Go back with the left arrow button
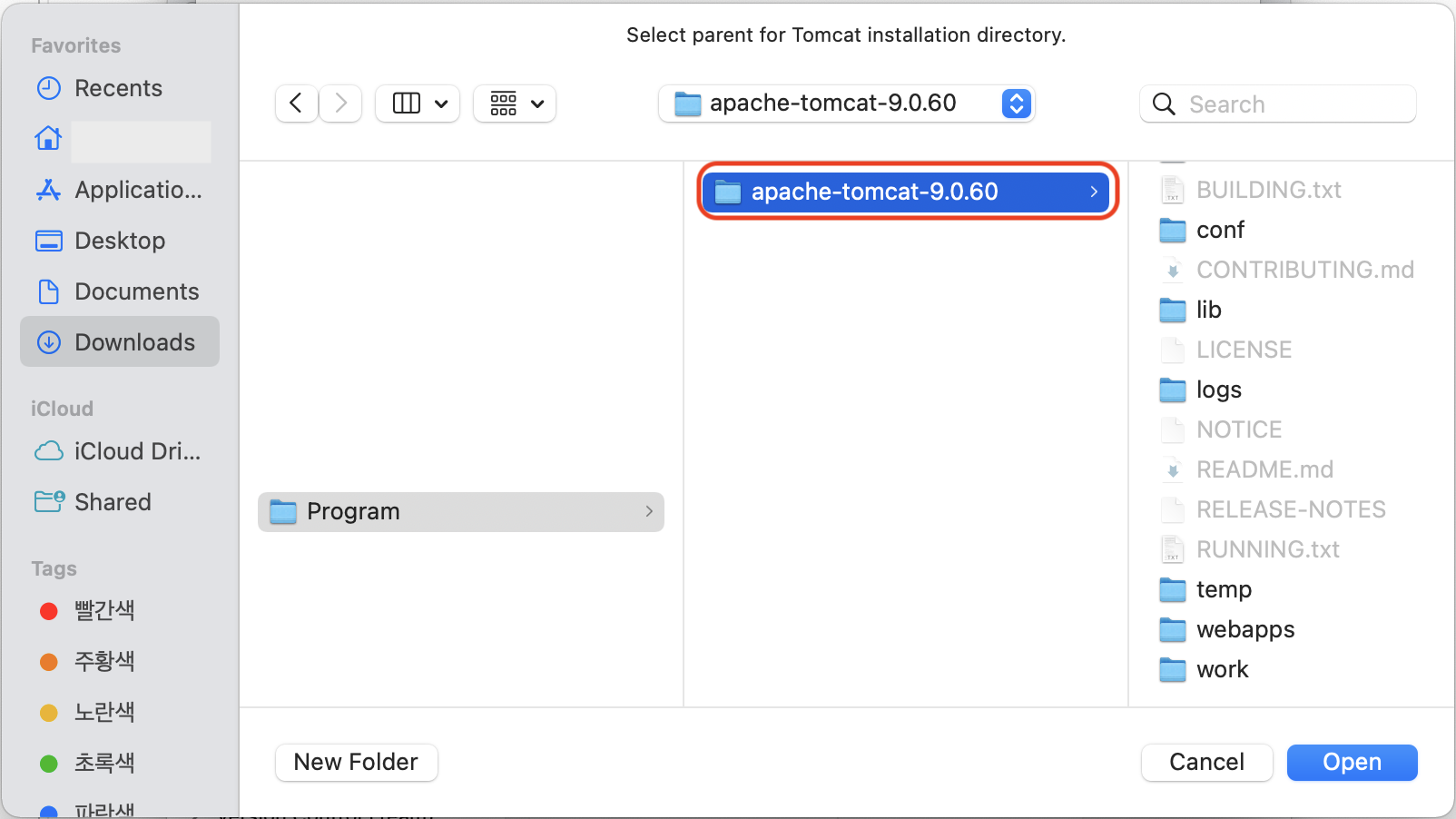The height and width of the screenshot is (819, 1456). (297, 104)
